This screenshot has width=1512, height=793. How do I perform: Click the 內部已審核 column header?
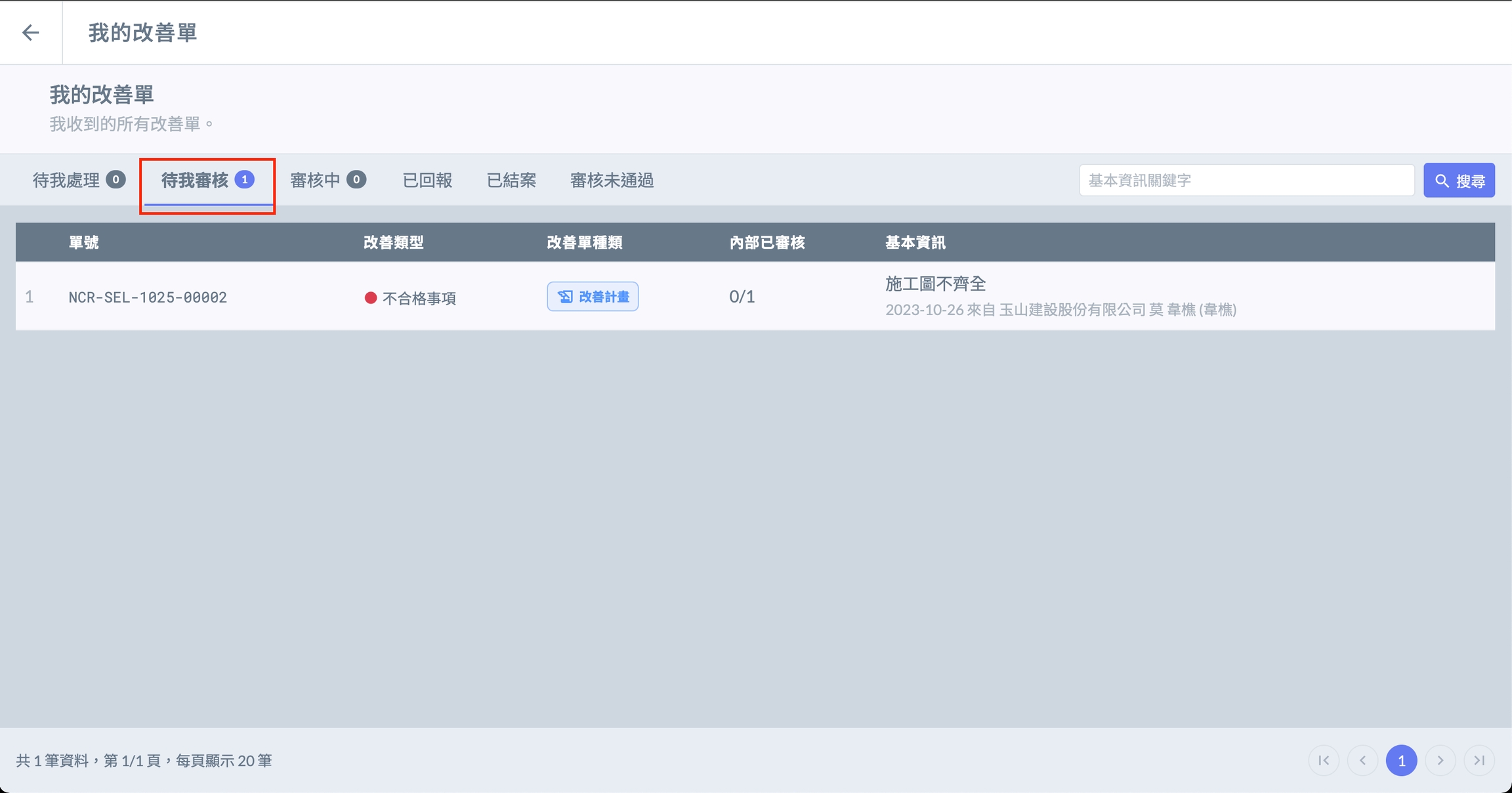pyautogui.click(x=766, y=242)
